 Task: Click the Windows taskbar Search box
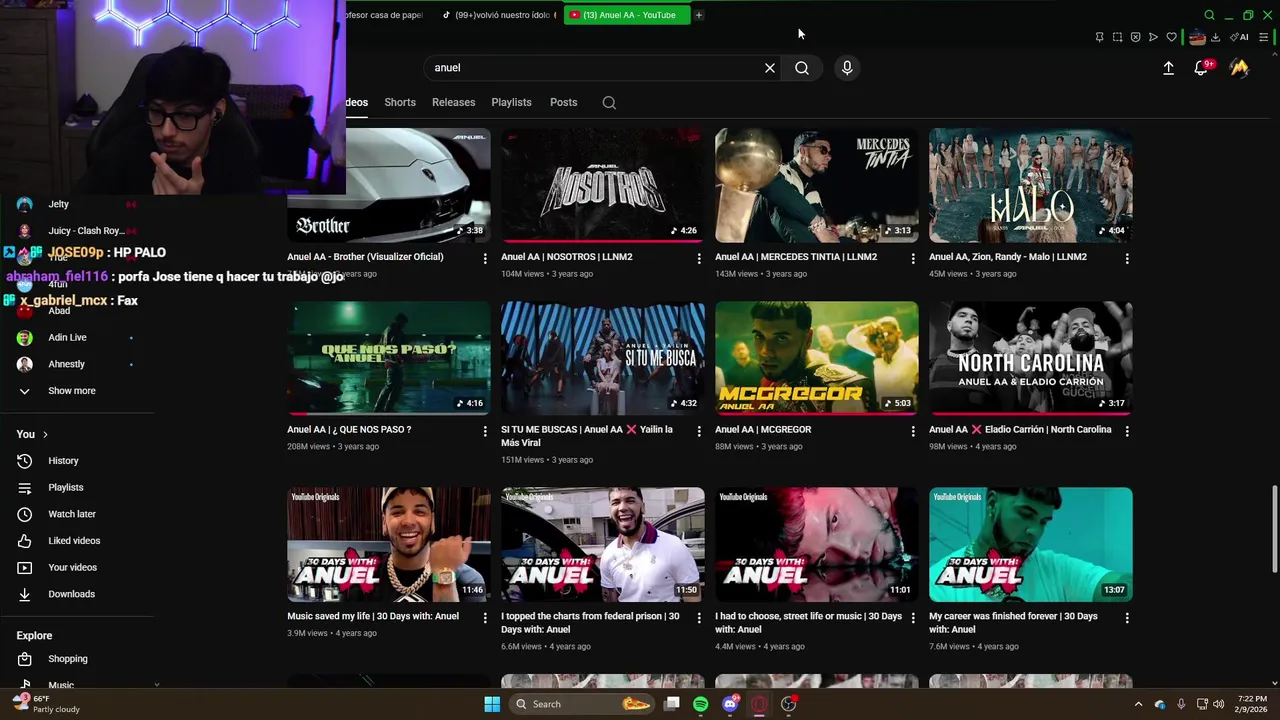click(582, 704)
